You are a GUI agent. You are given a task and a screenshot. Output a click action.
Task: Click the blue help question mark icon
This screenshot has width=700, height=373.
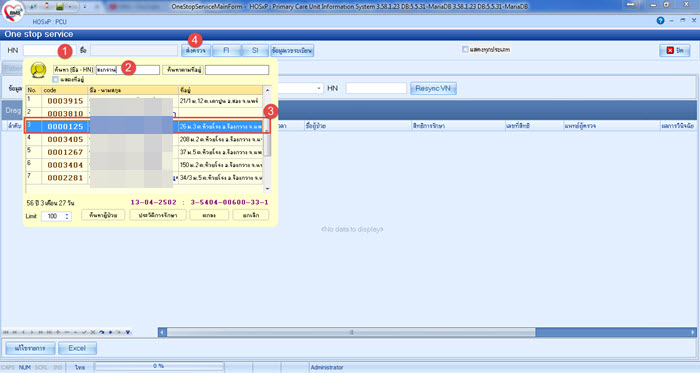pyautogui.click(x=660, y=21)
